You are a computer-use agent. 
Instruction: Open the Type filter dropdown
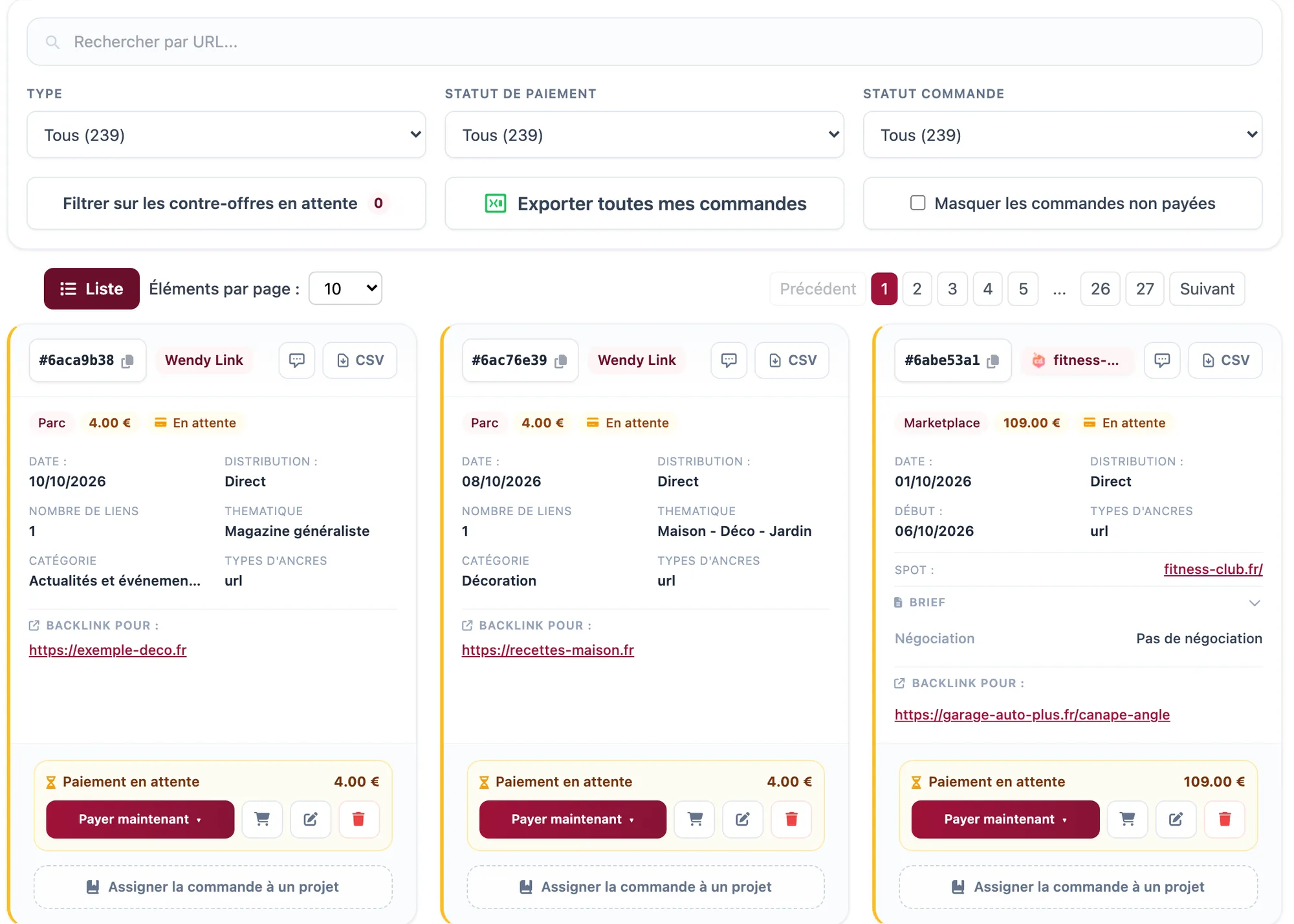(x=226, y=135)
